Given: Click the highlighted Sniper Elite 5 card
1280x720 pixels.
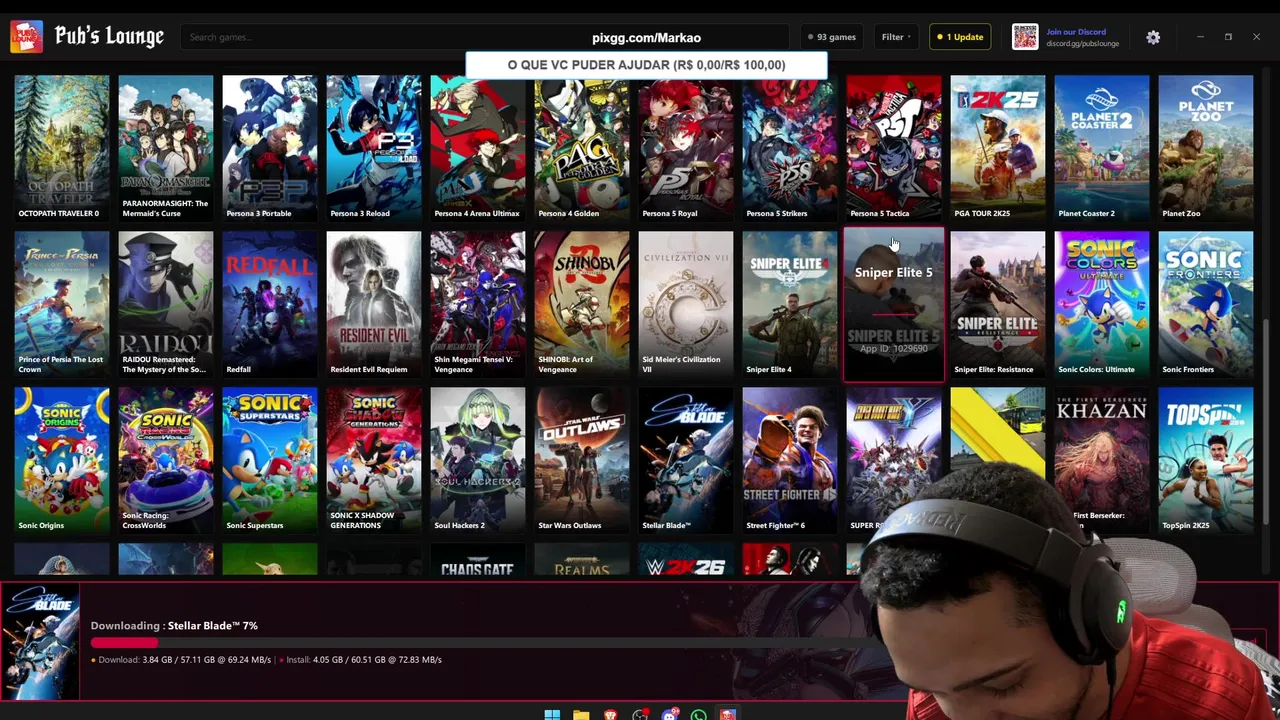Looking at the screenshot, I should tap(894, 304).
